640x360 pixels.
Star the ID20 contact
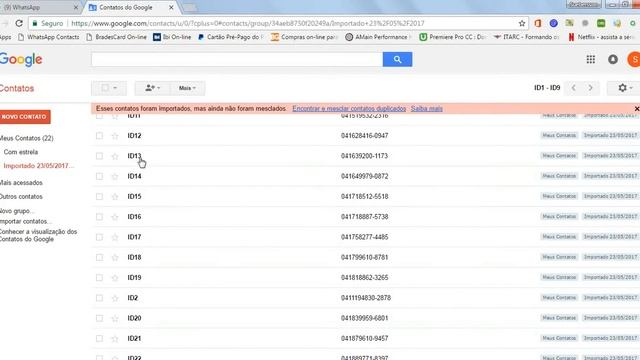tap(115, 318)
